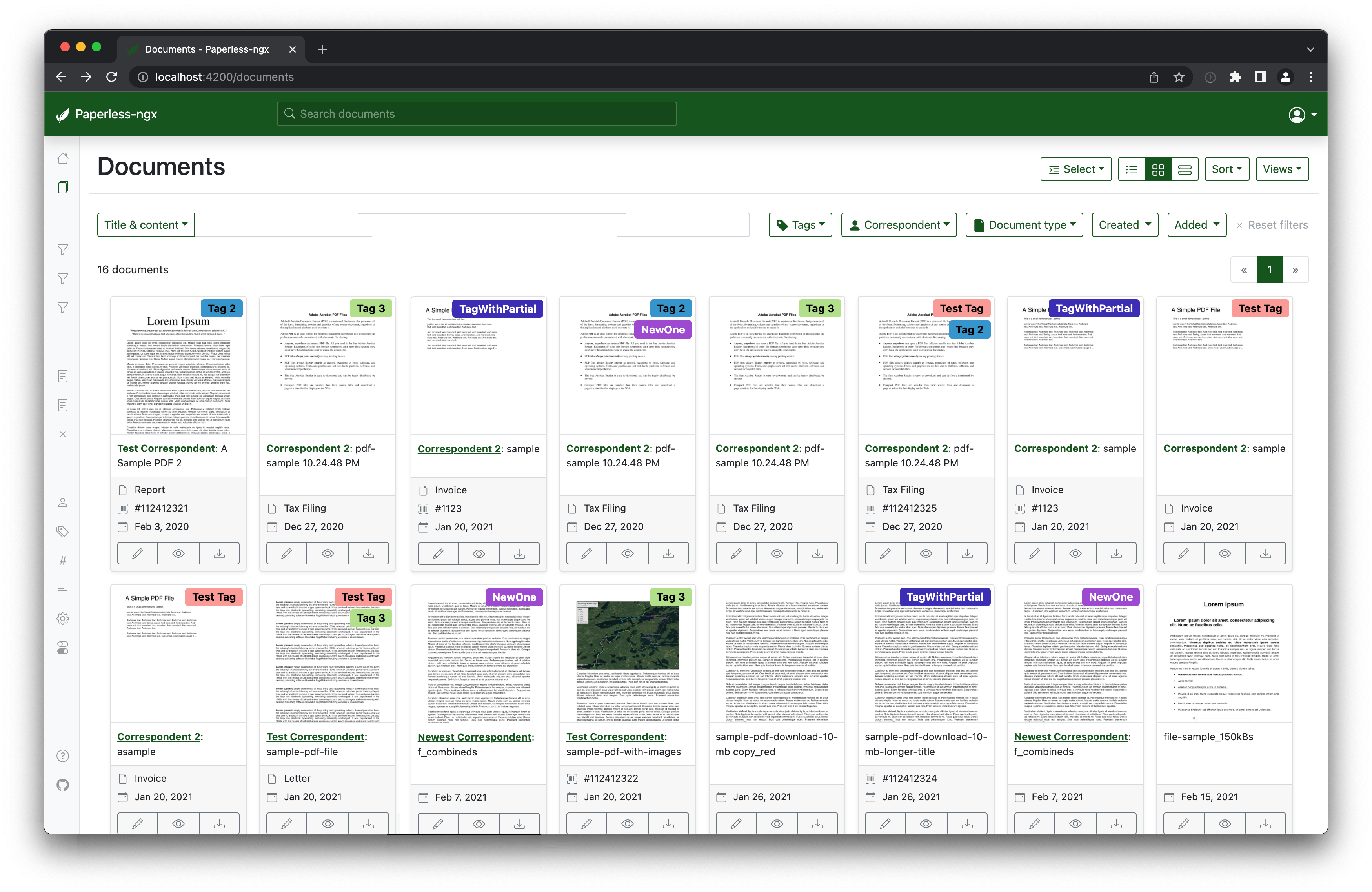Image resolution: width=1372 pixels, height=892 pixels.
Task: Open the GitHub link at sidebar bottom
Action: [62, 784]
